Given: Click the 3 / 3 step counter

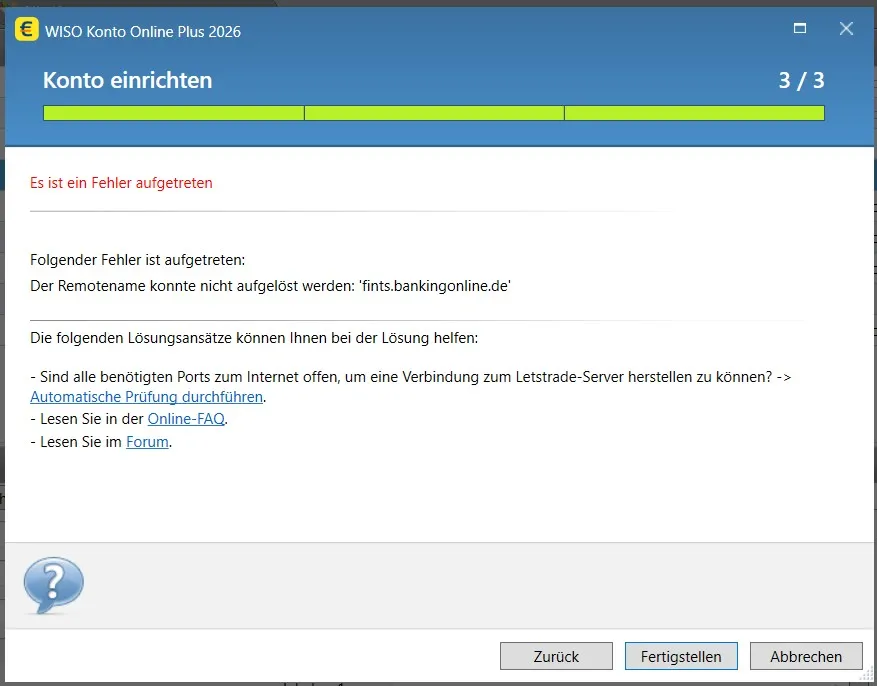Looking at the screenshot, I should (x=801, y=81).
